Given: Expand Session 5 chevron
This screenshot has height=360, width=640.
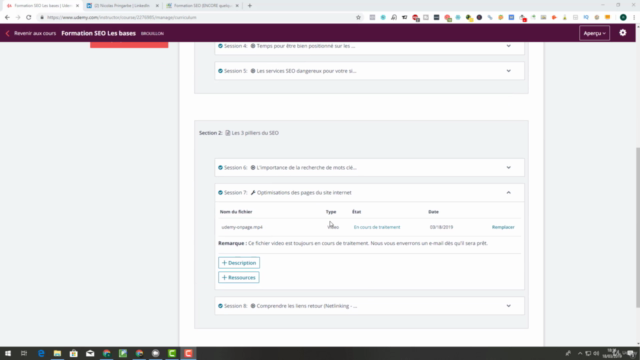Looking at the screenshot, I should coord(509,71).
